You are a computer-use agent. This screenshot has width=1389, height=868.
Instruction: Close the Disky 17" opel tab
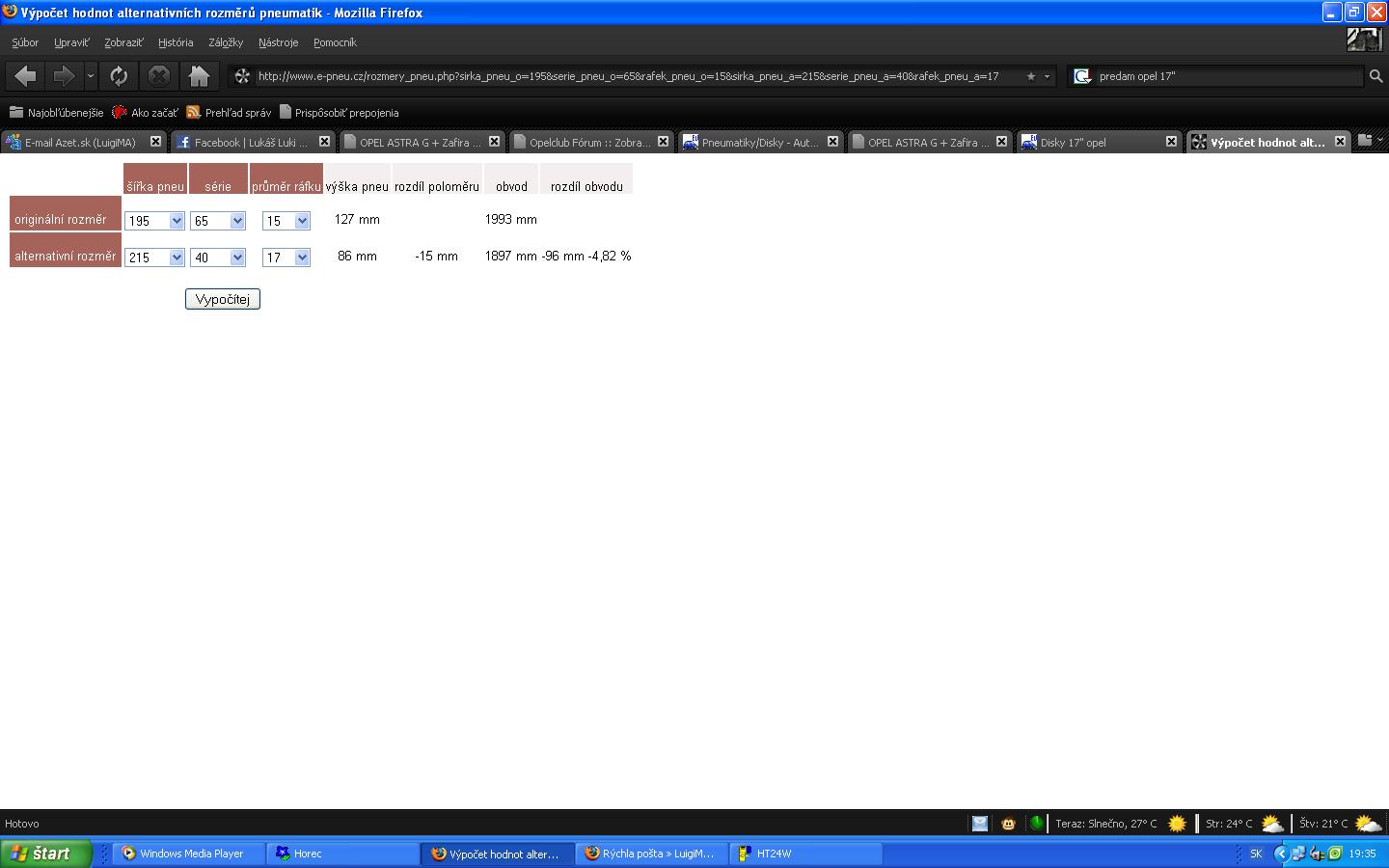coord(1171,142)
